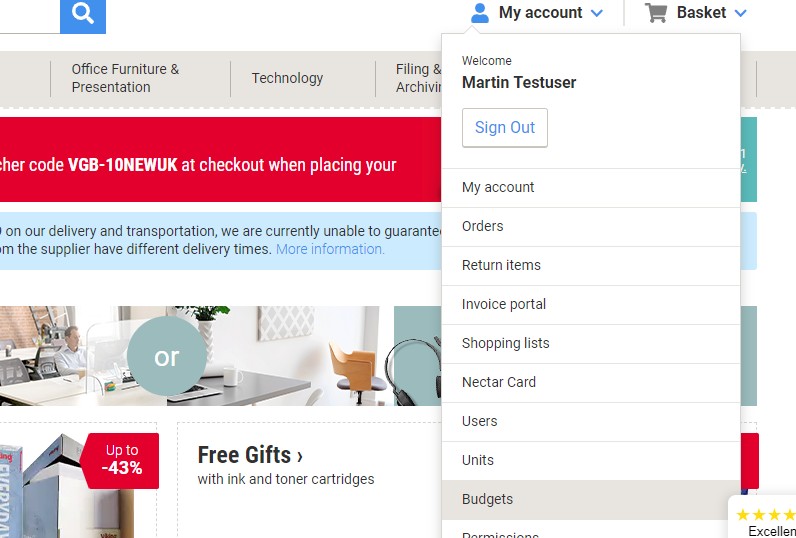
Task: Open Return items menu entry
Action: pos(501,265)
